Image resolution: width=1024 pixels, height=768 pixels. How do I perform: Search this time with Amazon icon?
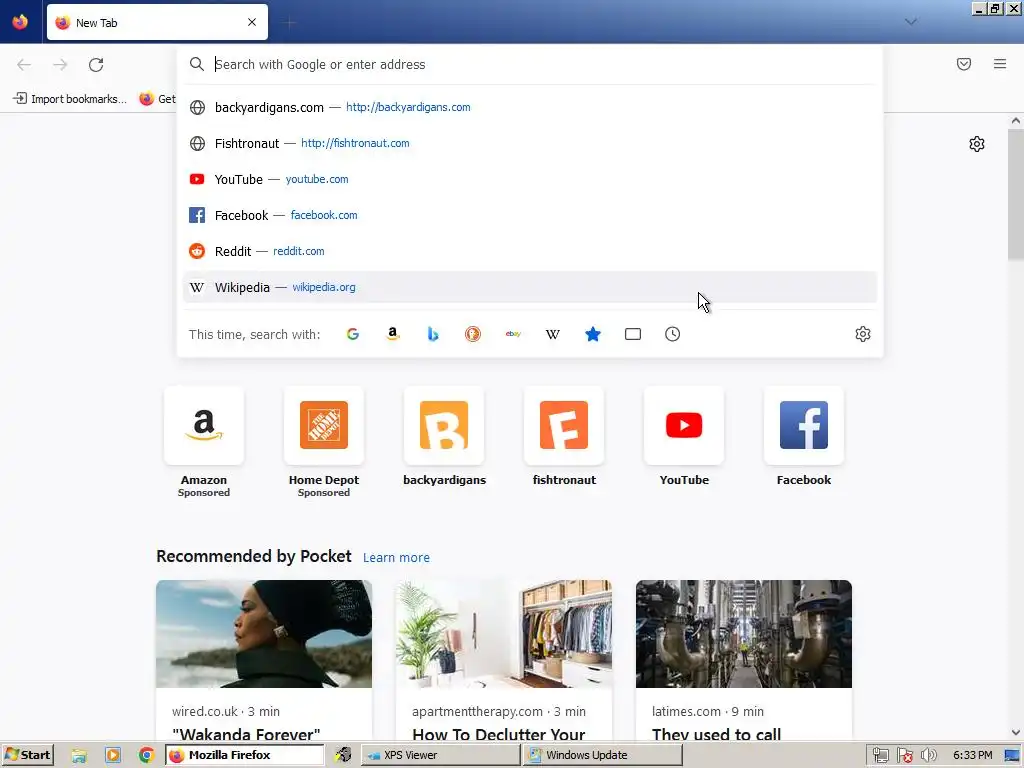392,334
